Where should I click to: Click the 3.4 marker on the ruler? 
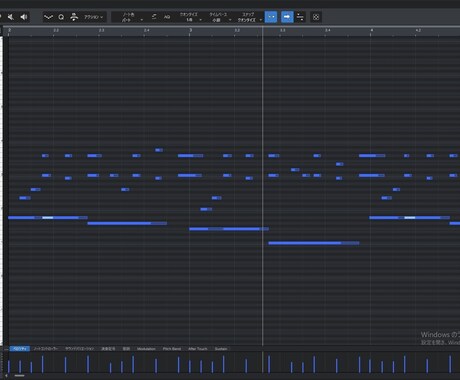(328, 30)
